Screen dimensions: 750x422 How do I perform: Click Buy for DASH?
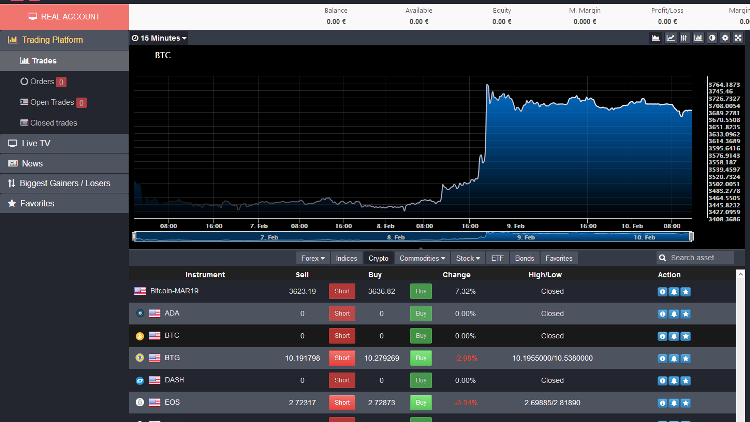[x=421, y=380]
